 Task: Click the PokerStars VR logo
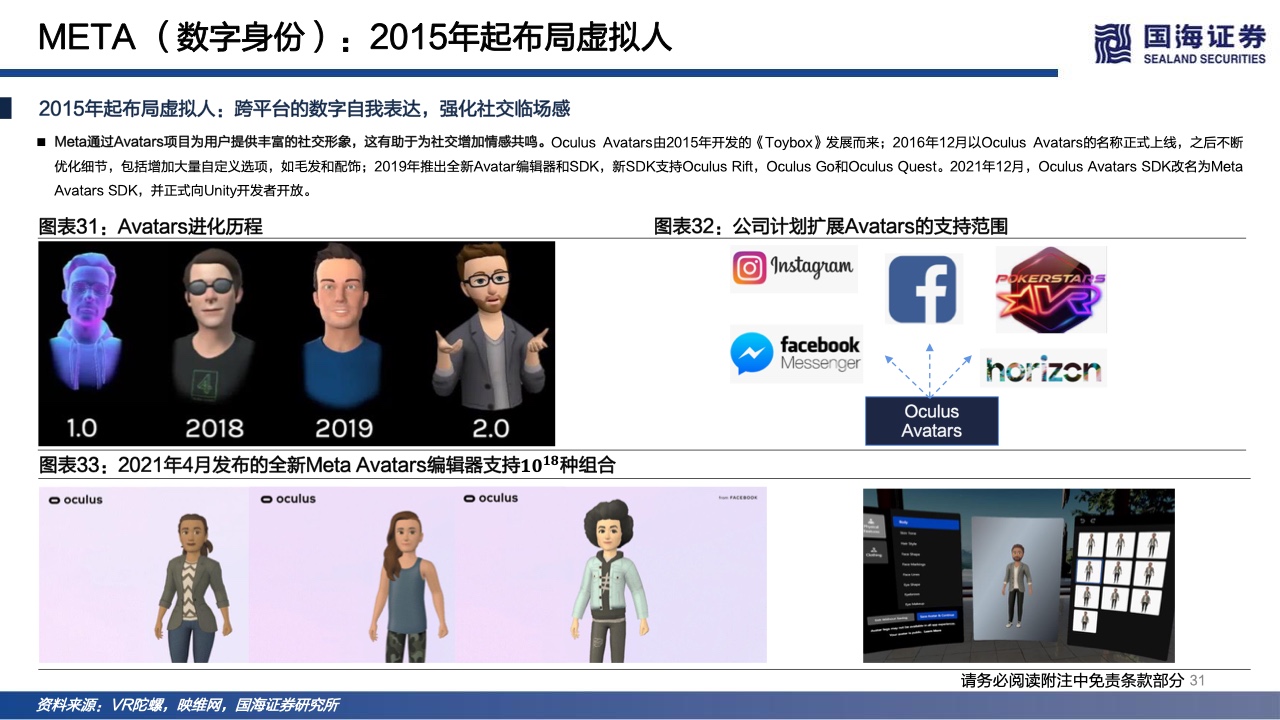tap(1051, 290)
